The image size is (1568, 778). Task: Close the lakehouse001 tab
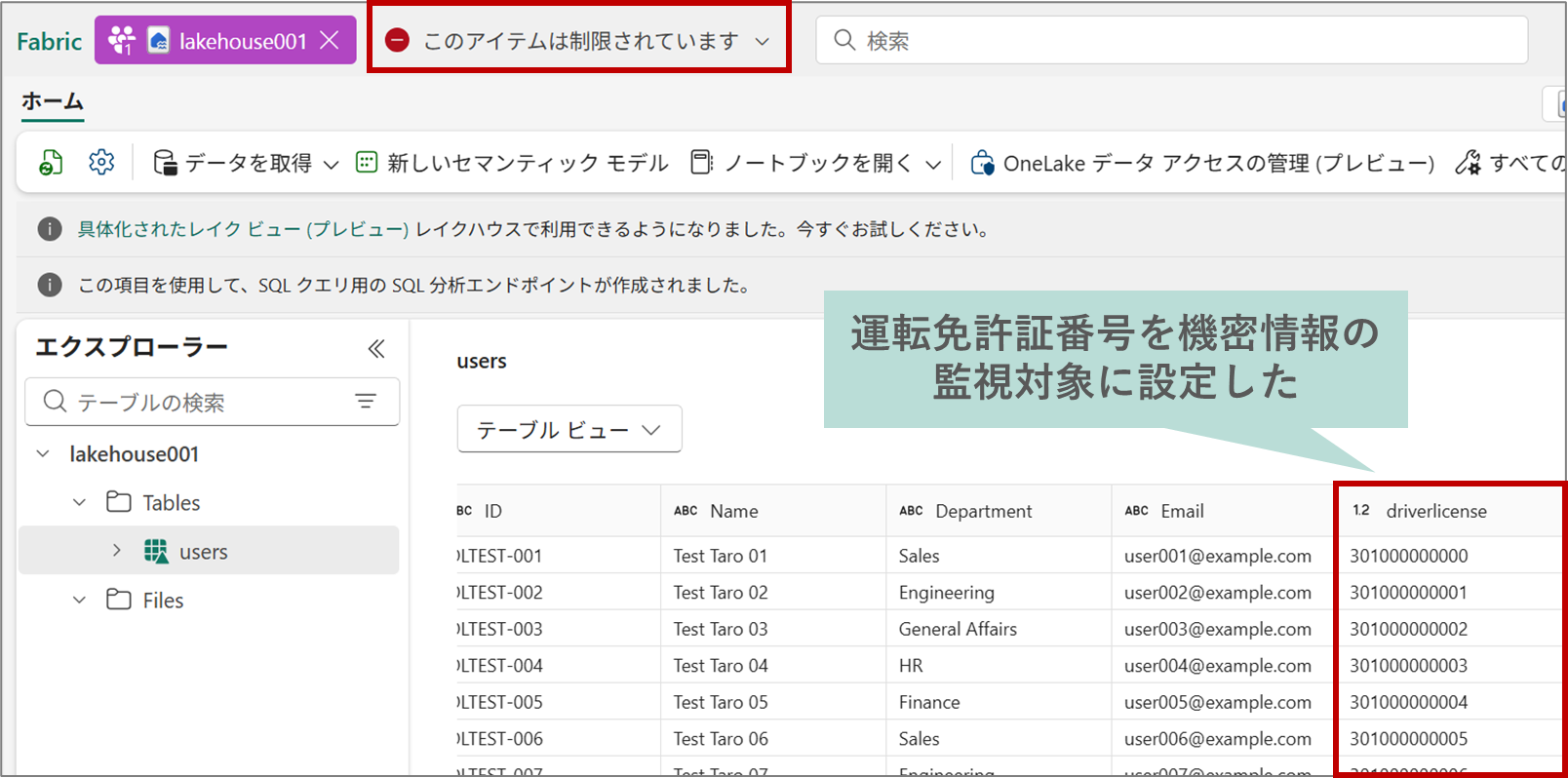331,40
